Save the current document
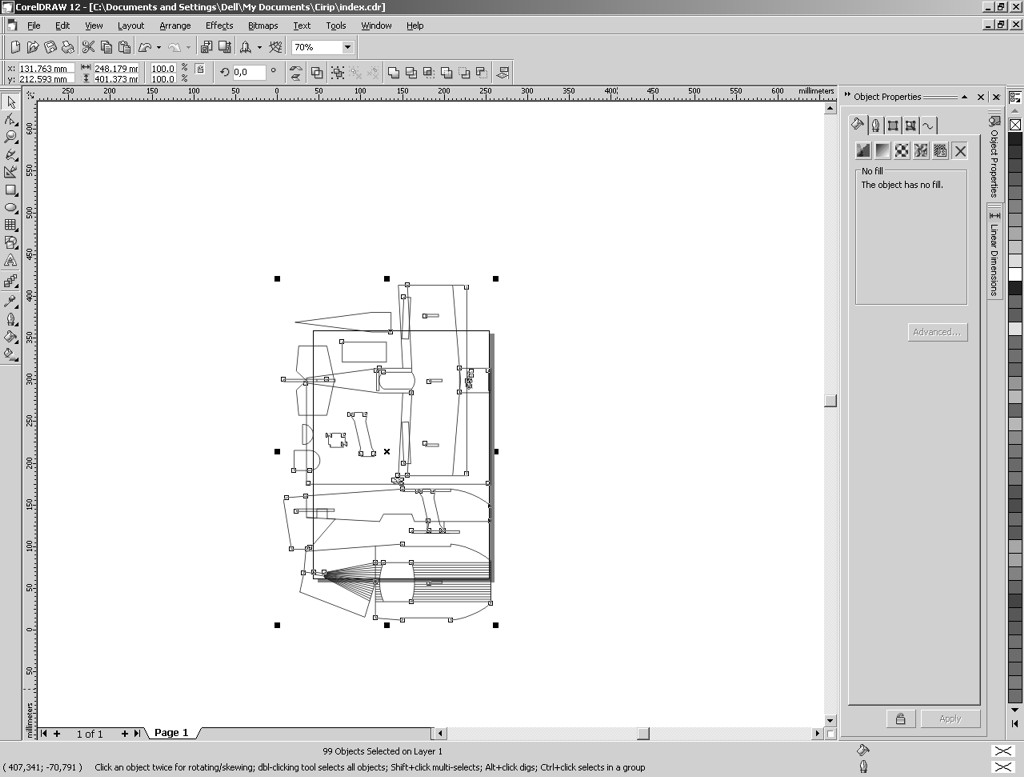 click(50, 47)
